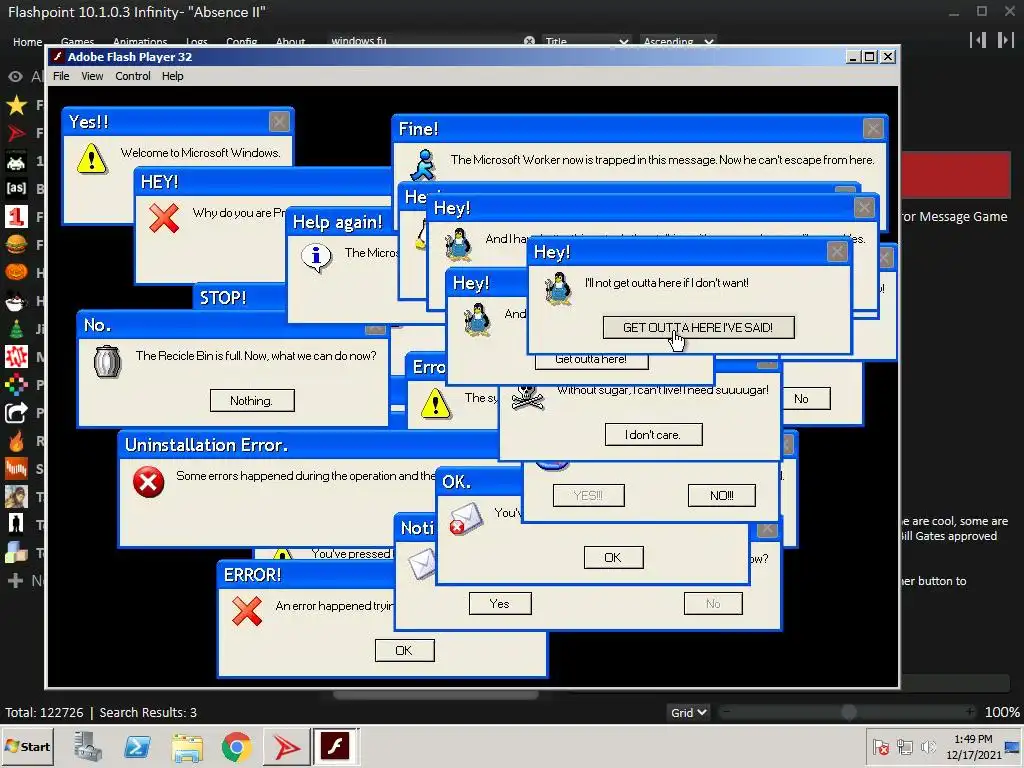This screenshot has width=1024, height=768.
Task: Open PowerShell from the taskbar
Action: [138, 747]
